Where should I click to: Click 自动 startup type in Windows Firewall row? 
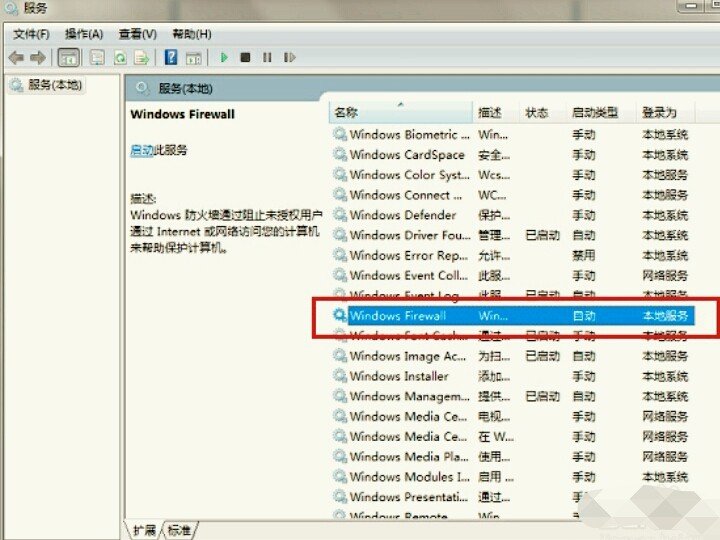(x=584, y=315)
